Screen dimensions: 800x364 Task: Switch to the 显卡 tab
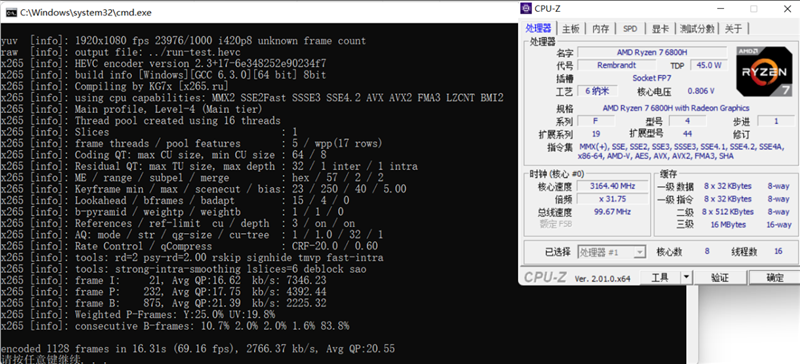click(660, 29)
